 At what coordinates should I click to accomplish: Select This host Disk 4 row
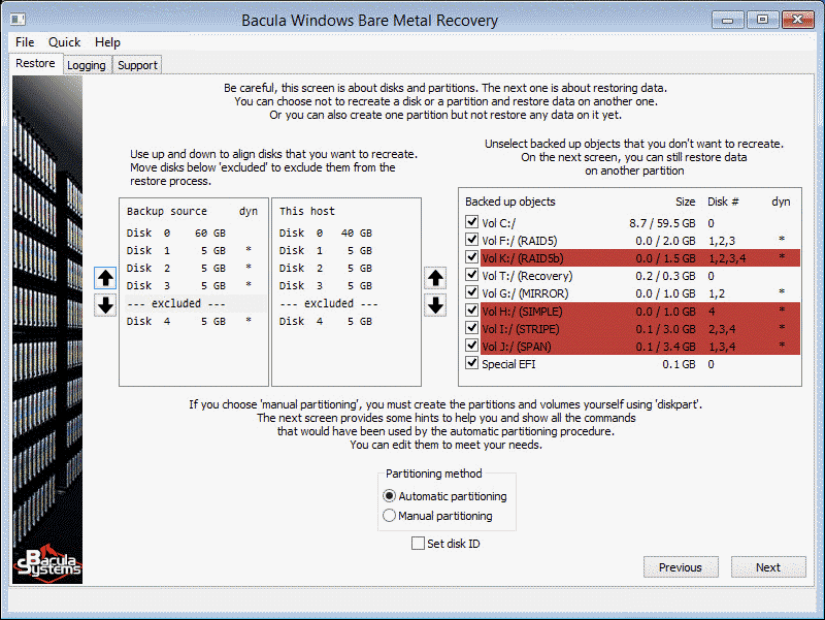[346, 322]
